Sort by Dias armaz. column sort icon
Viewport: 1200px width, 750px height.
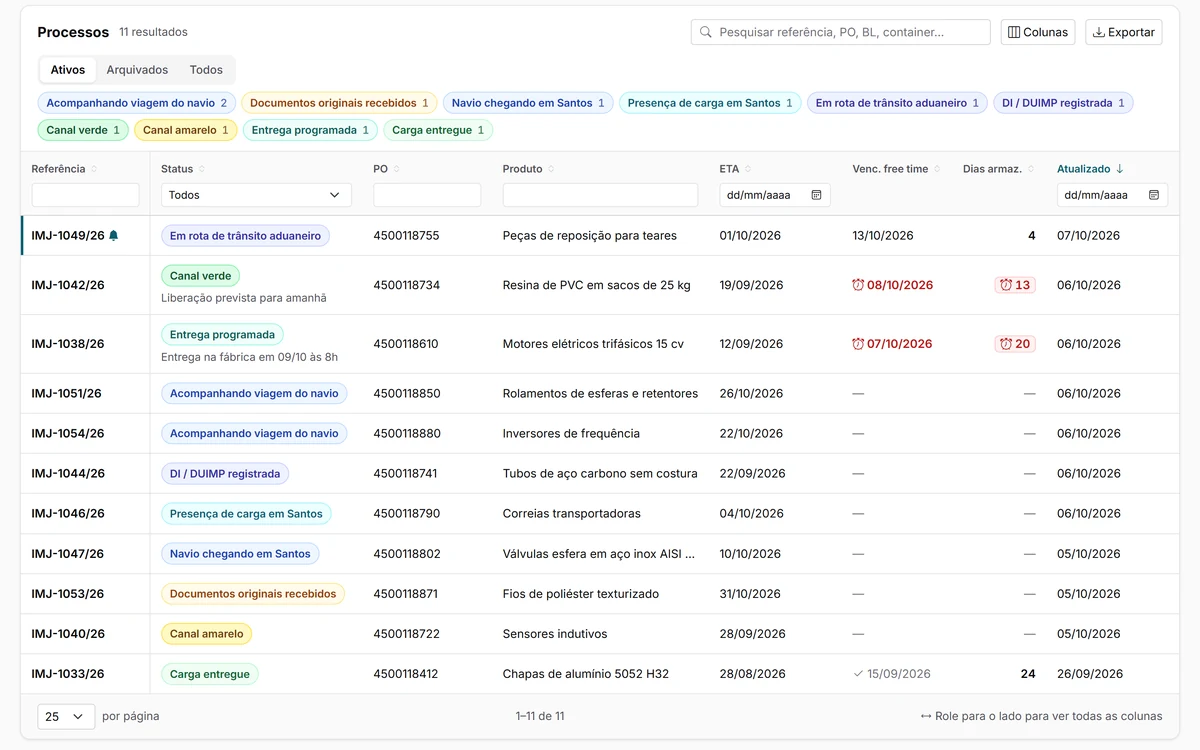(1031, 169)
